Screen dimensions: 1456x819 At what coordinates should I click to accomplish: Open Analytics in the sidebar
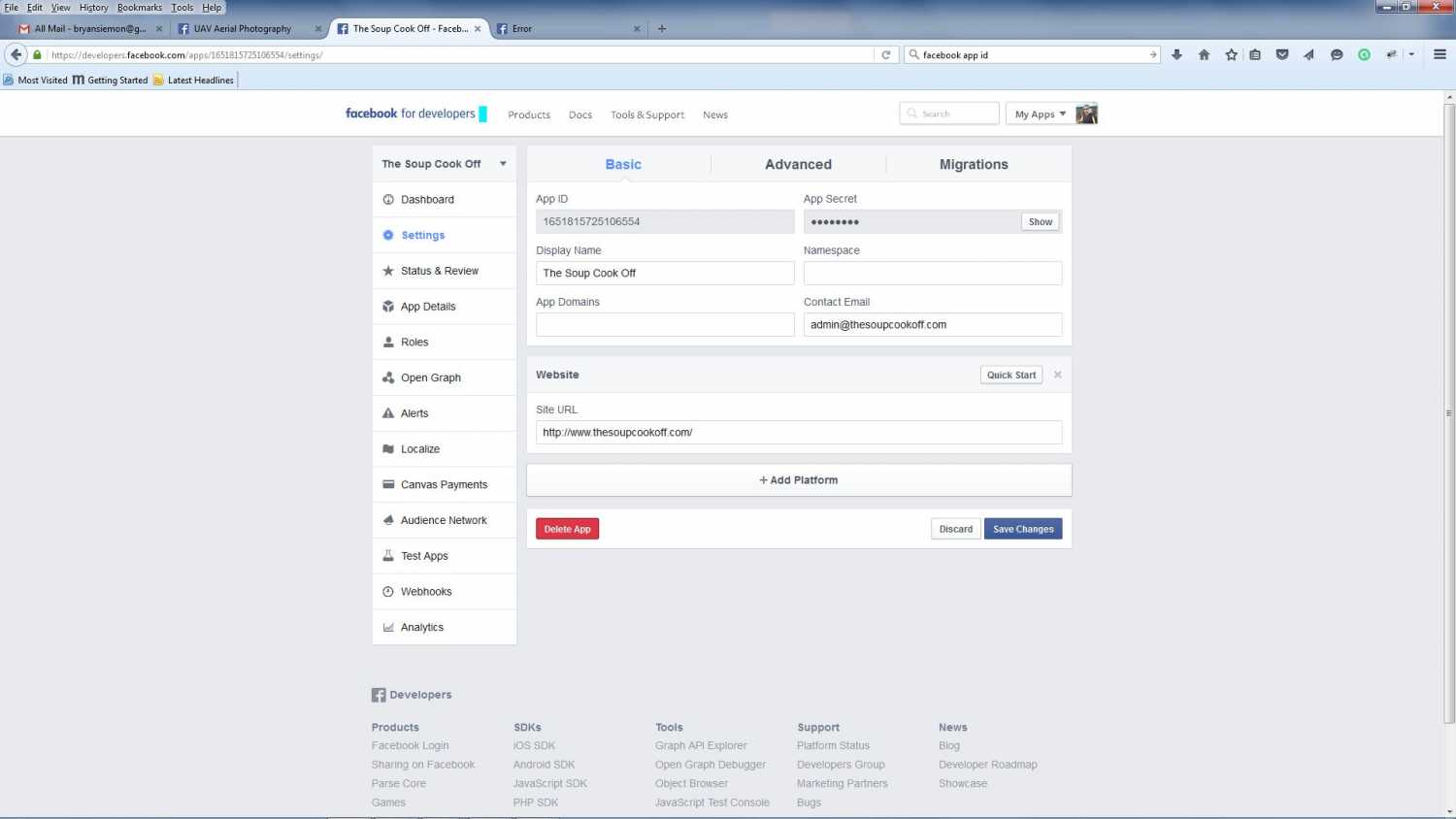pyautogui.click(x=445, y=627)
